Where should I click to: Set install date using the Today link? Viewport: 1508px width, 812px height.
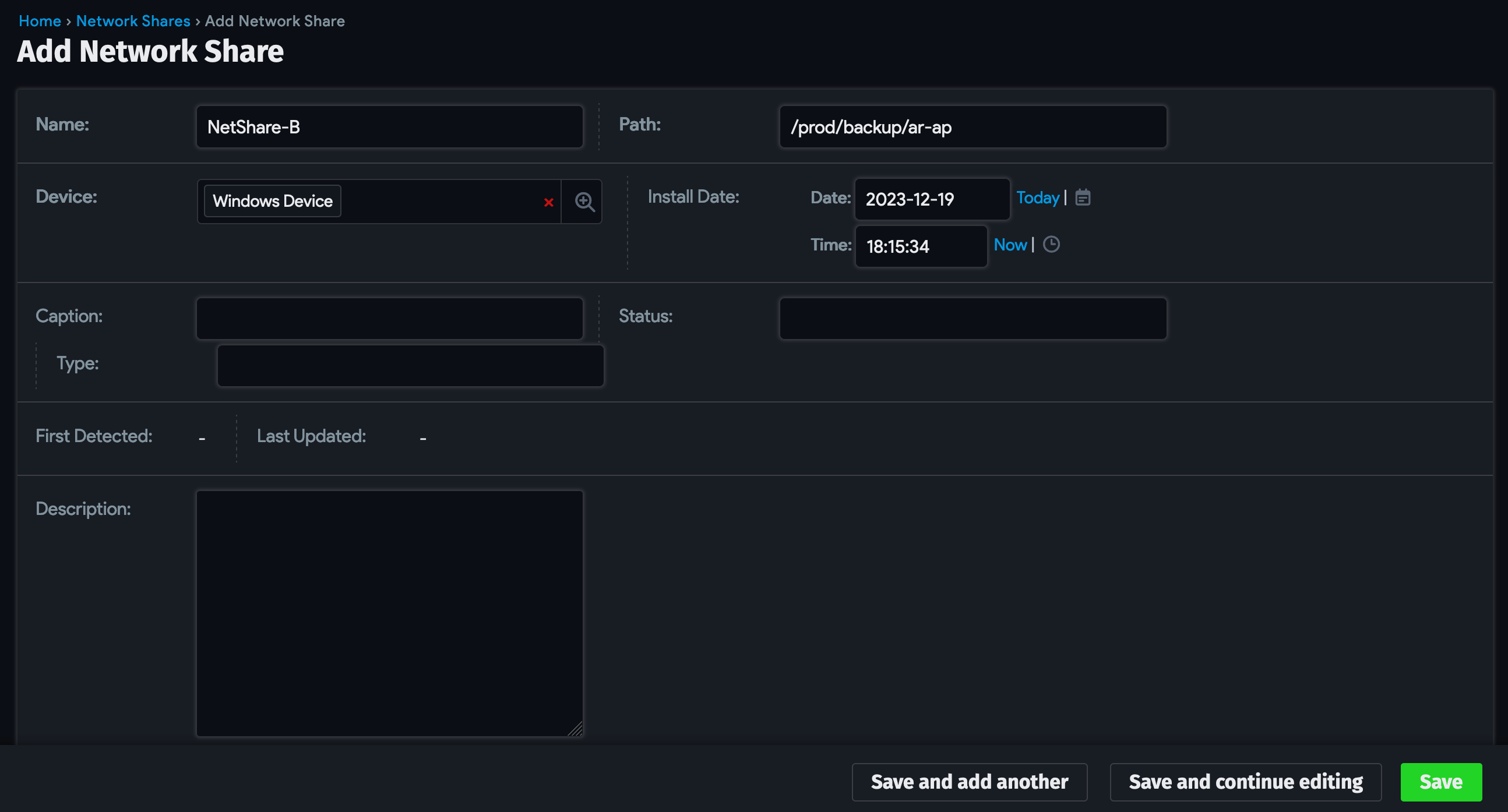click(x=1037, y=197)
